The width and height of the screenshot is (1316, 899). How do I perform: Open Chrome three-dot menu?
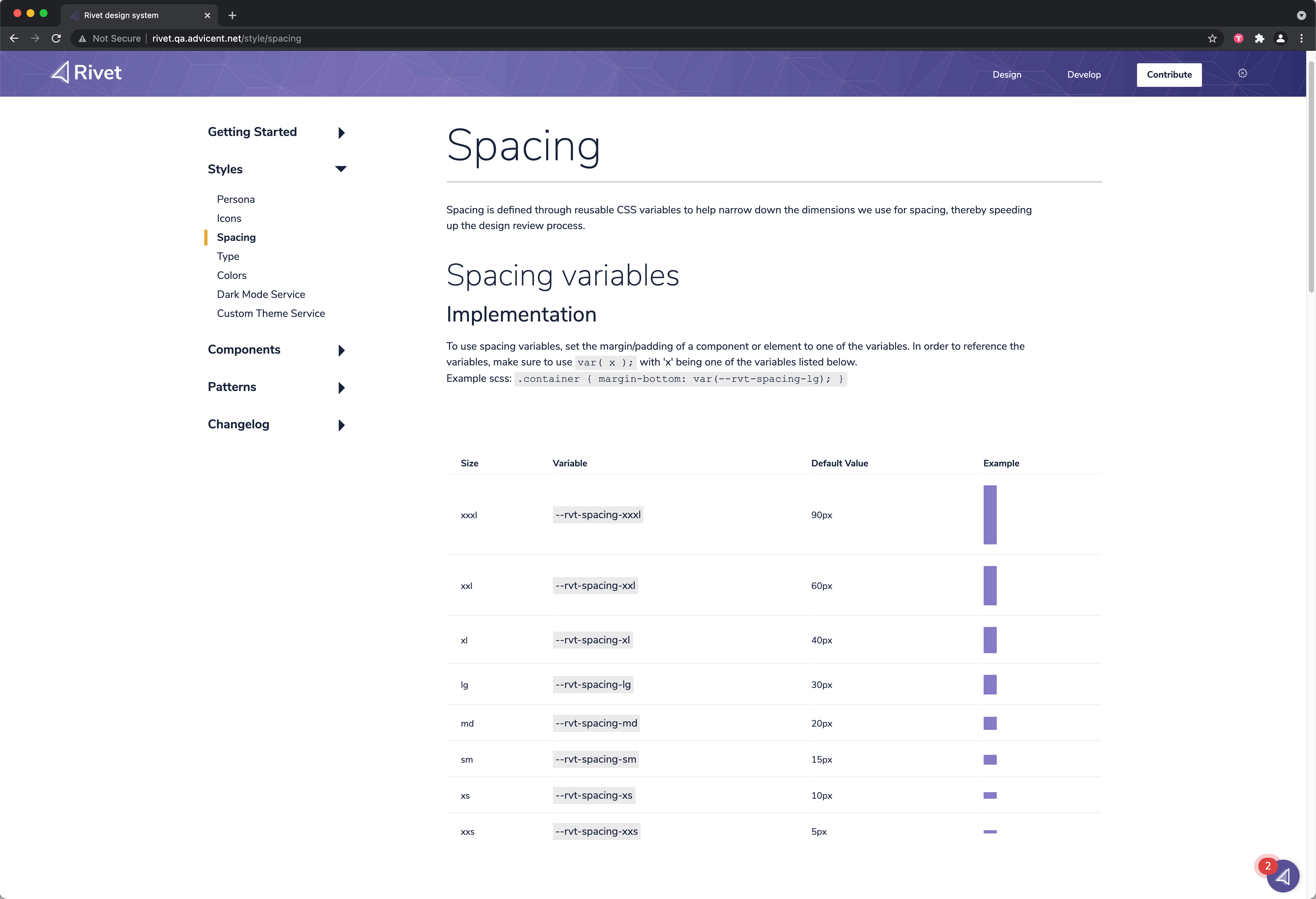pyautogui.click(x=1301, y=38)
